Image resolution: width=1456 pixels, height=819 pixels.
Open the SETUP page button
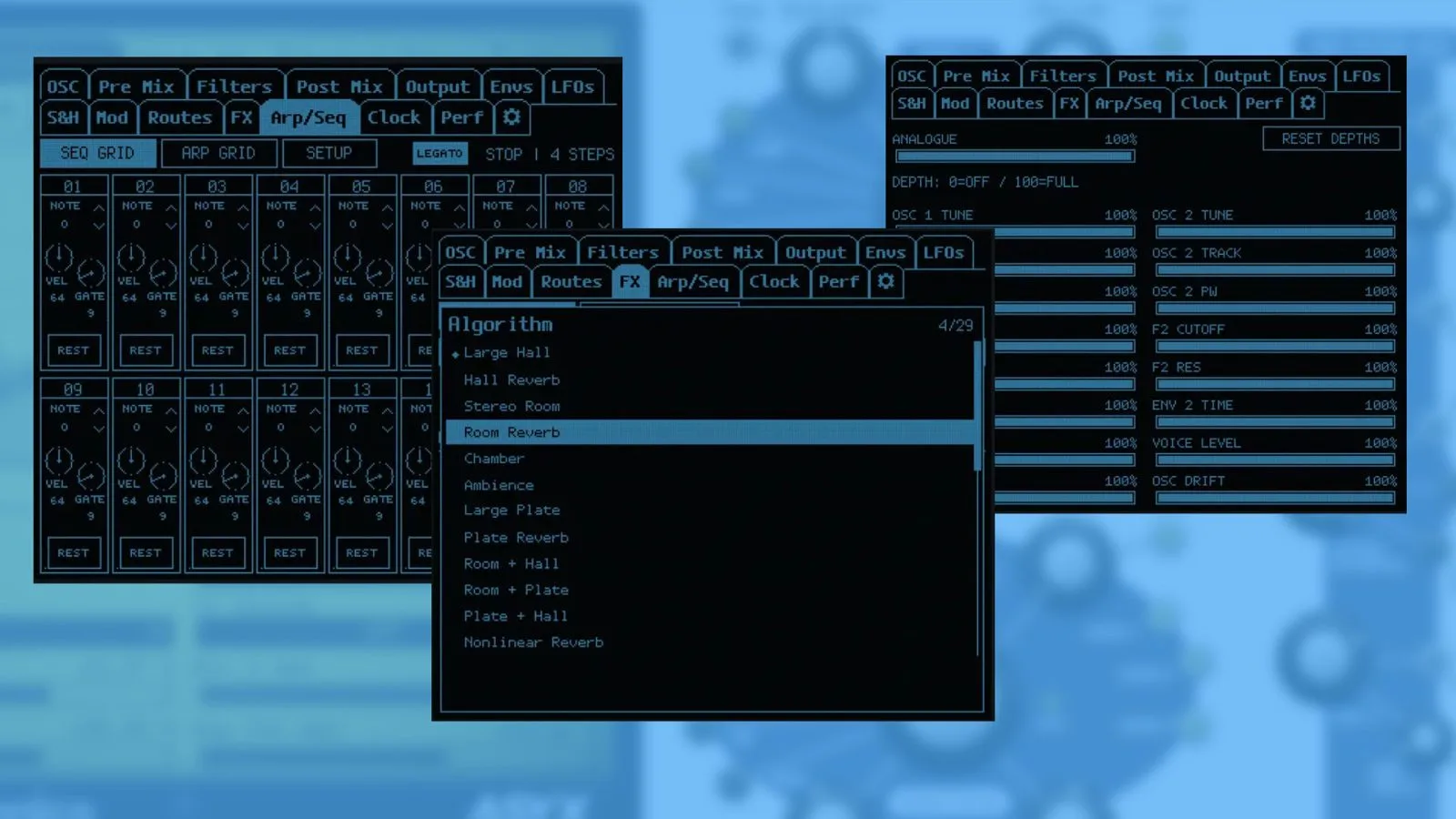tap(329, 153)
